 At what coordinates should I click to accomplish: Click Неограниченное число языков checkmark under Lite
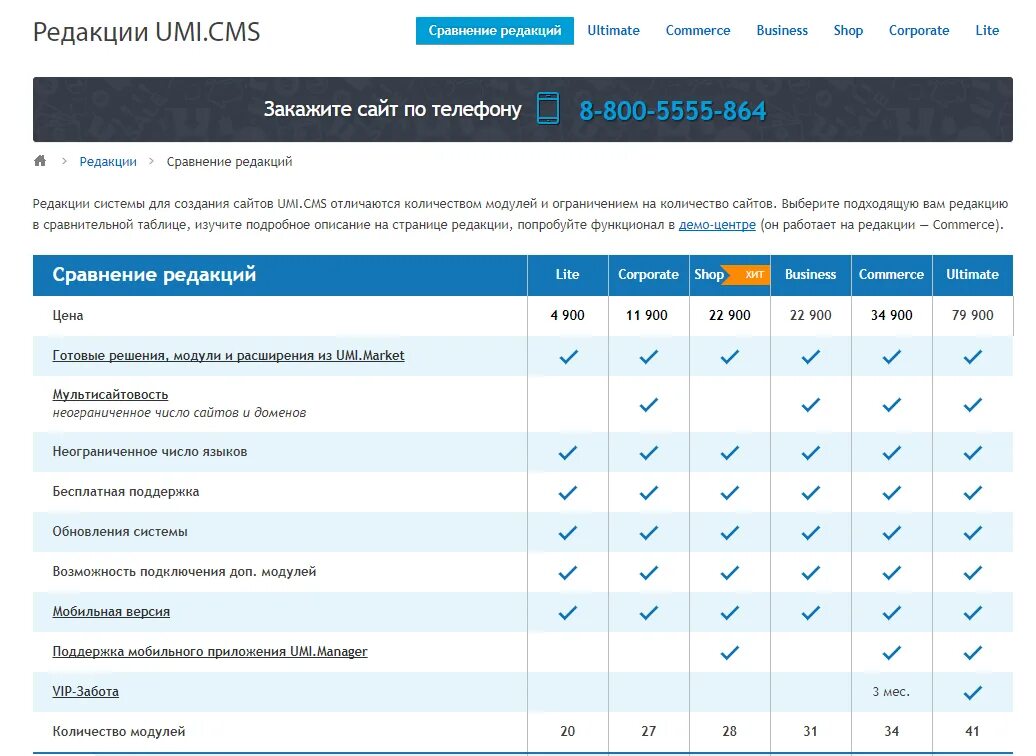(568, 453)
